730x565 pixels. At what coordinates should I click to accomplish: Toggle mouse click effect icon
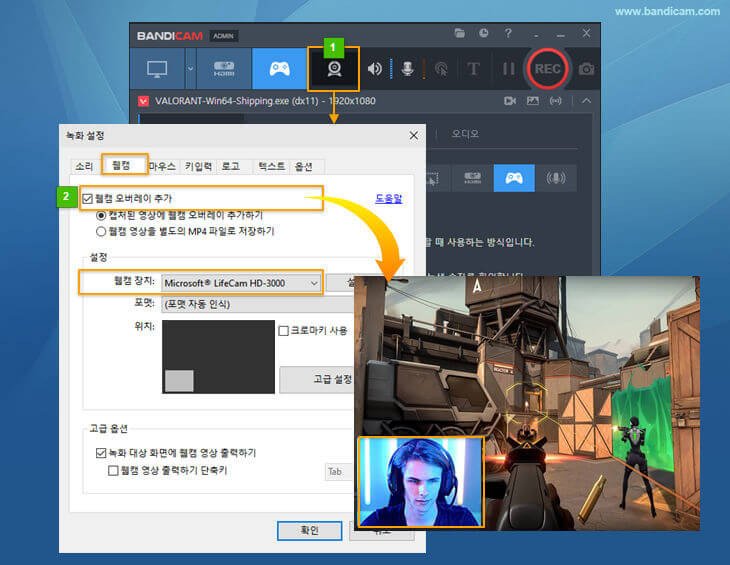440,69
